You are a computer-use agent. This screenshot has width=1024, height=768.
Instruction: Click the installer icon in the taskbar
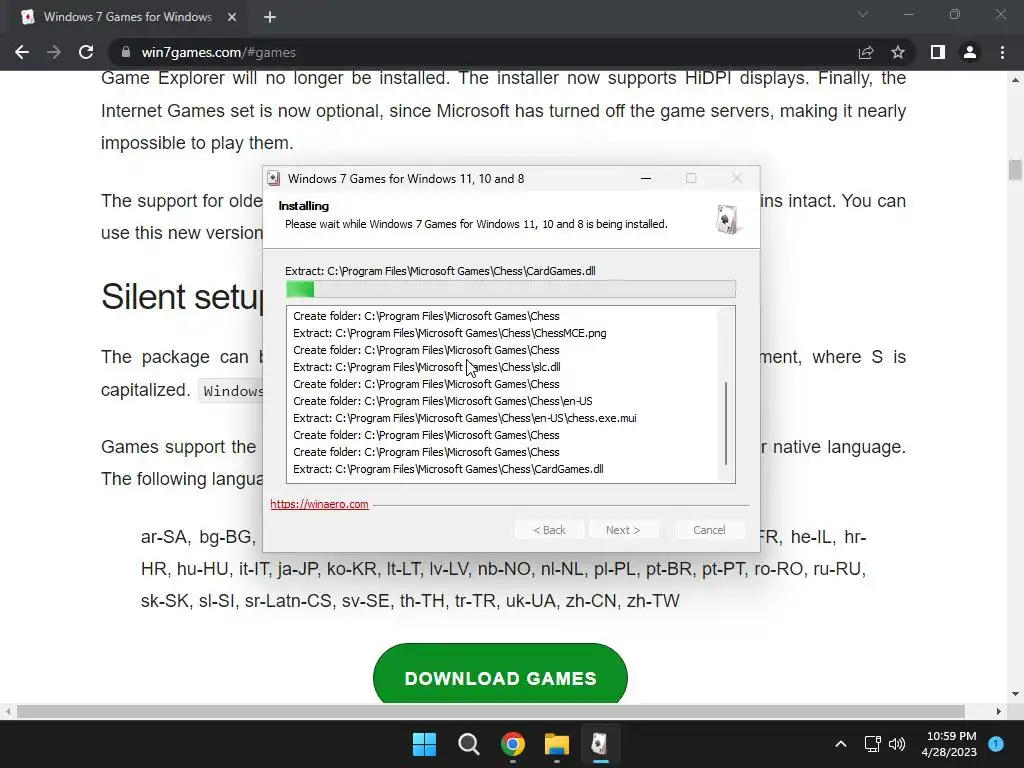coord(600,744)
